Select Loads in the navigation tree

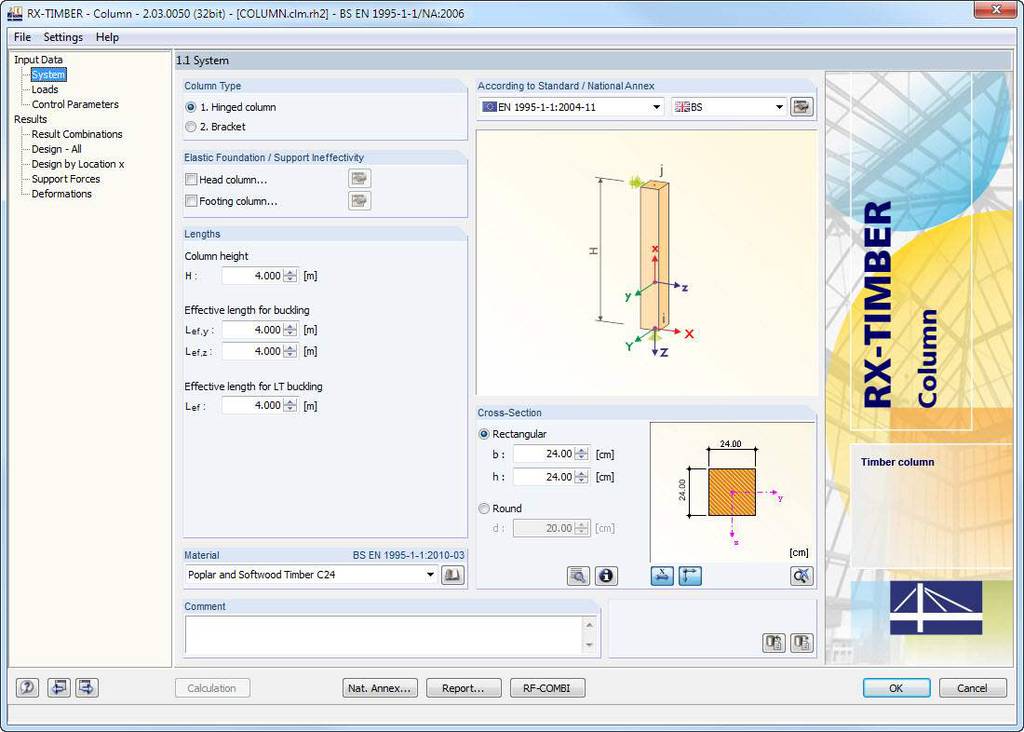click(45, 89)
